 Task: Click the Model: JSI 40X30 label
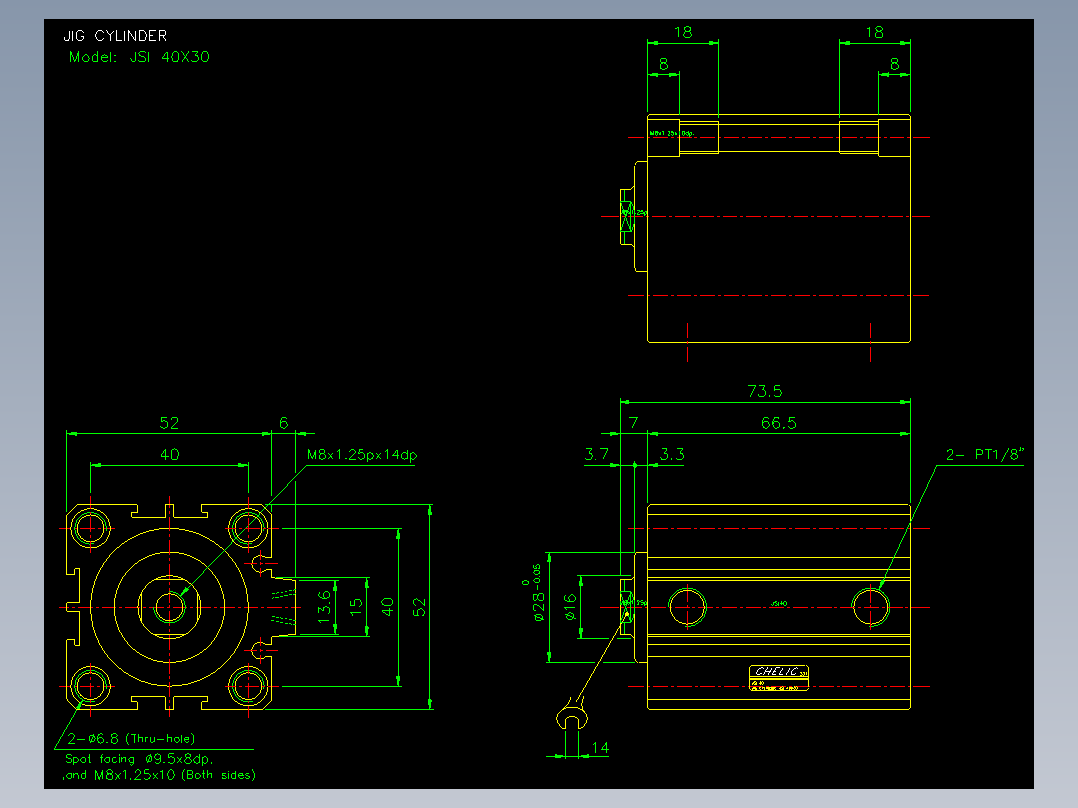pos(139,57)
